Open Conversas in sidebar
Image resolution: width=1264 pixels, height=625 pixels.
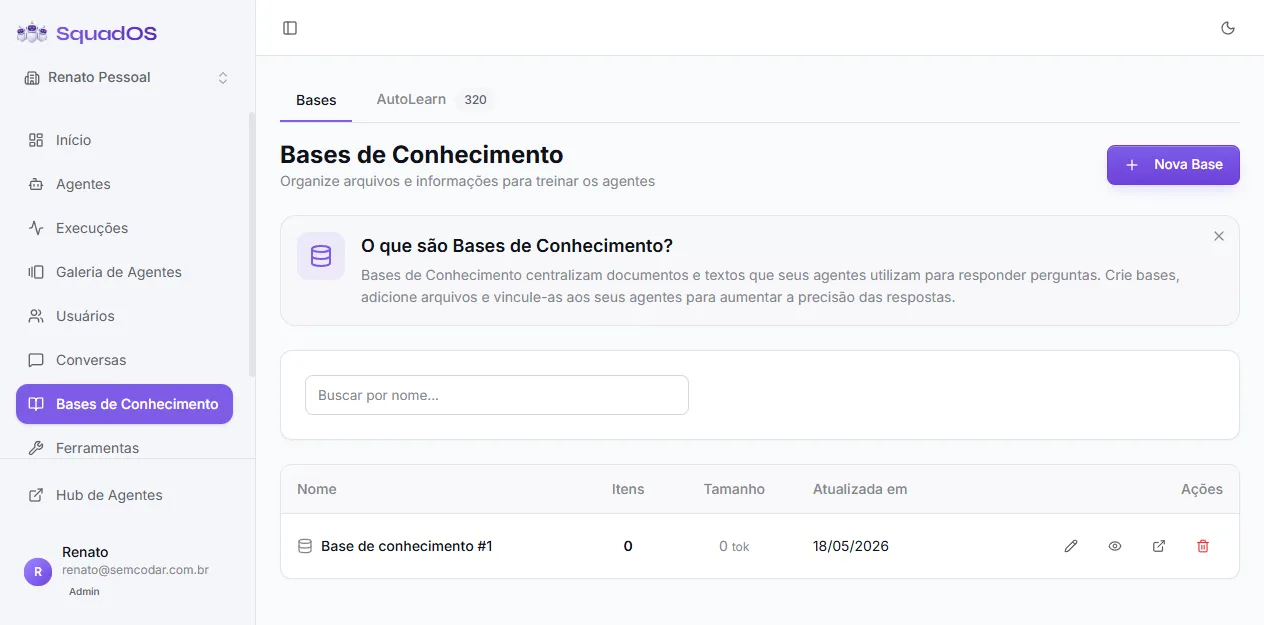(x=124, y=360)
